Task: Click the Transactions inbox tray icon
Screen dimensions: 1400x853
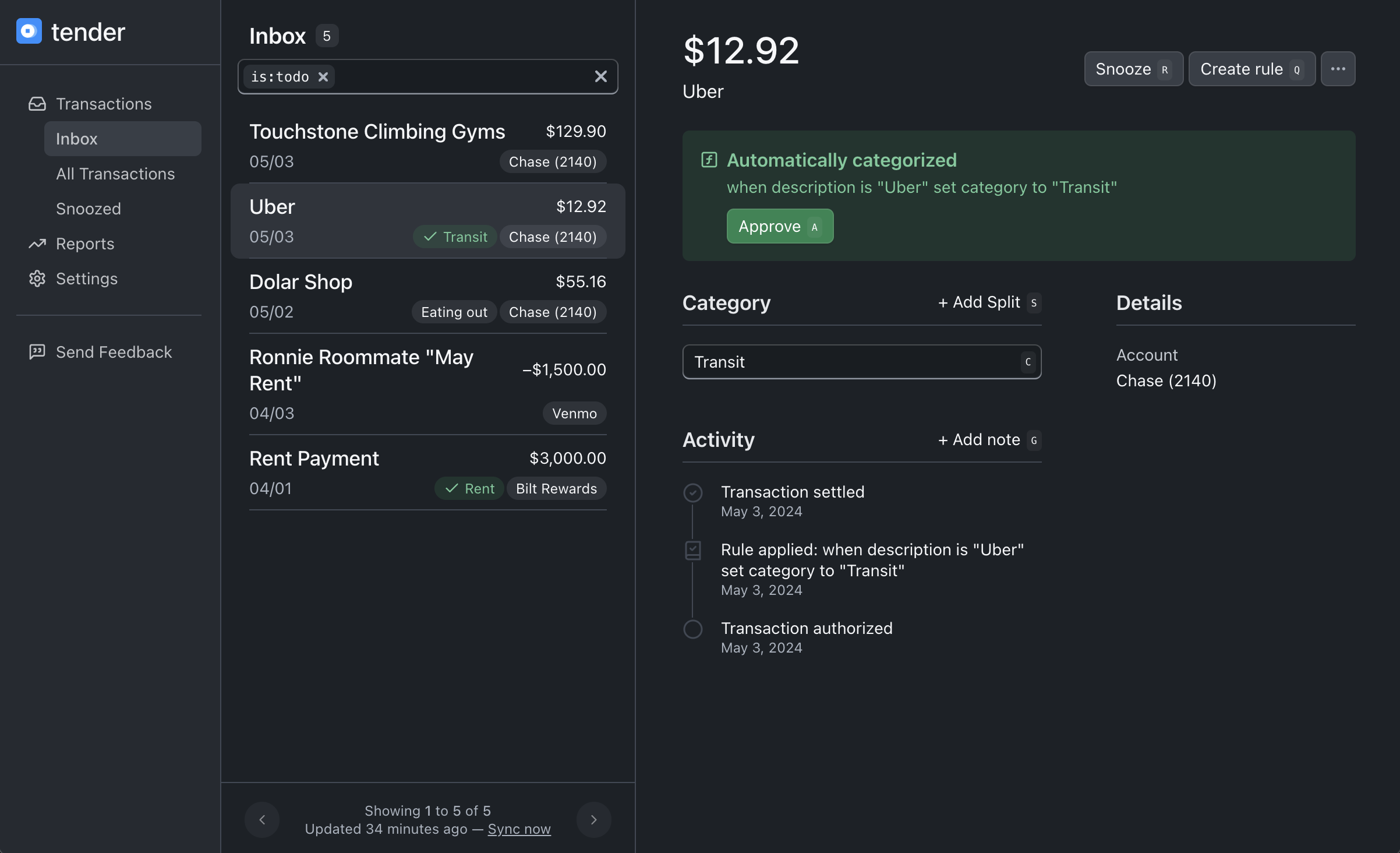Action: 37,104
